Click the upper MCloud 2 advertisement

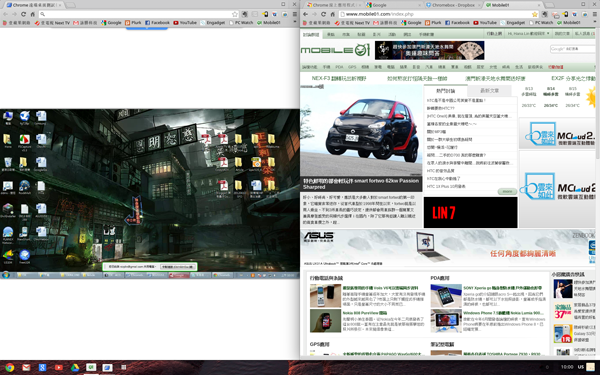pos(557,134)
